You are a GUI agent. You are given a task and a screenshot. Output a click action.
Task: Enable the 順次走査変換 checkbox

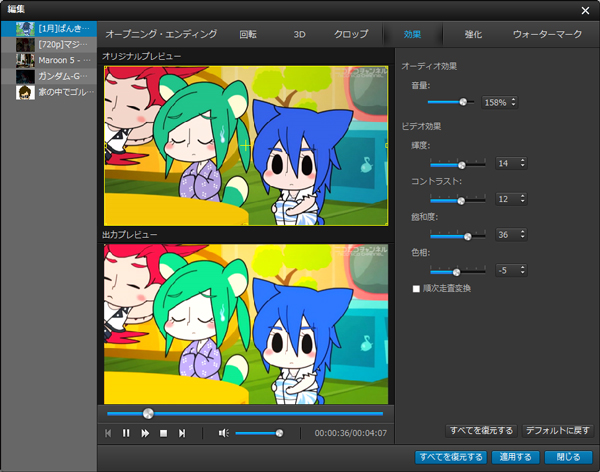[x=416, y=289]
